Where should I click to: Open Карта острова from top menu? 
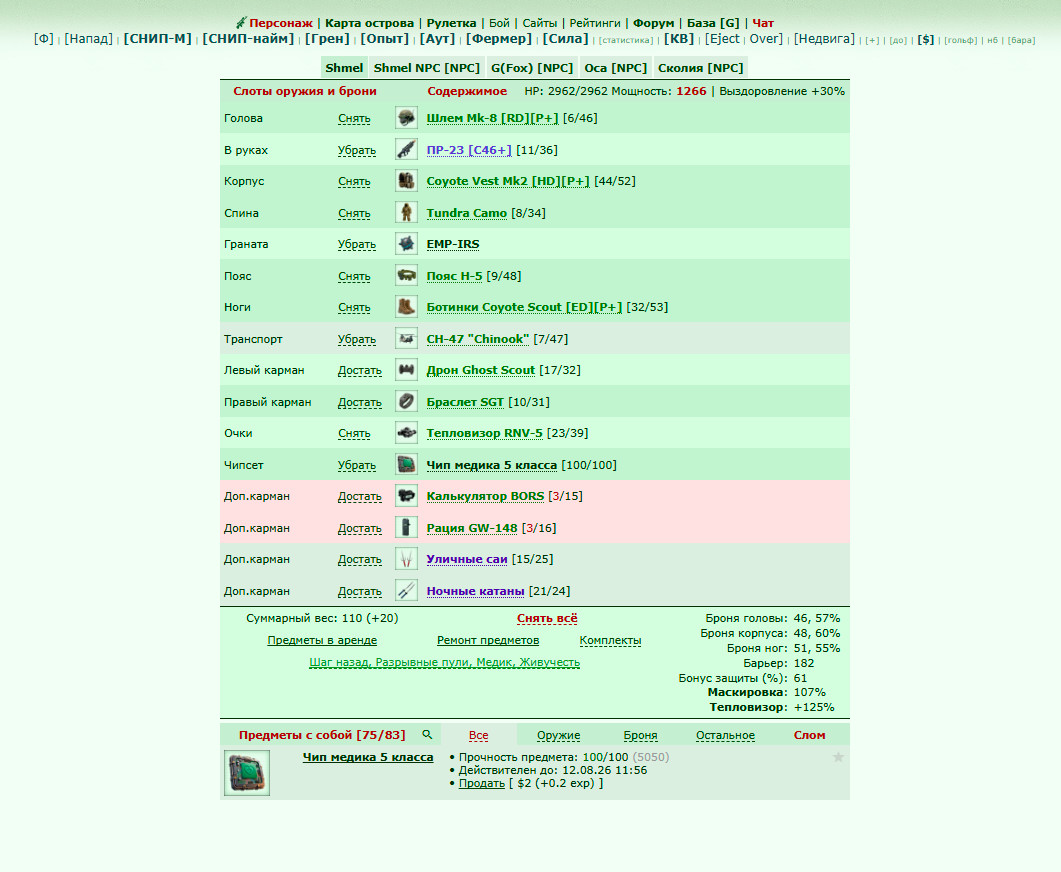click(369, 23)
